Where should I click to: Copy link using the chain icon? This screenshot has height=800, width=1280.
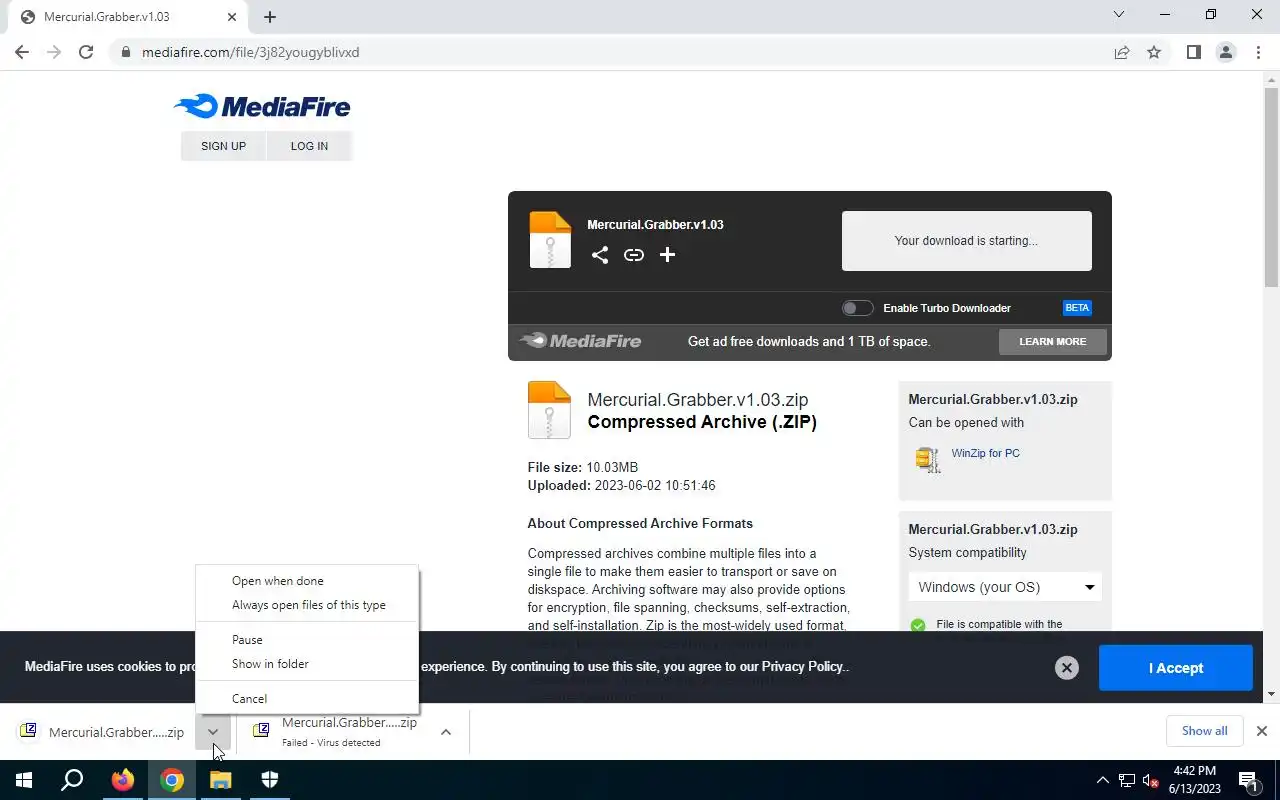633,255
